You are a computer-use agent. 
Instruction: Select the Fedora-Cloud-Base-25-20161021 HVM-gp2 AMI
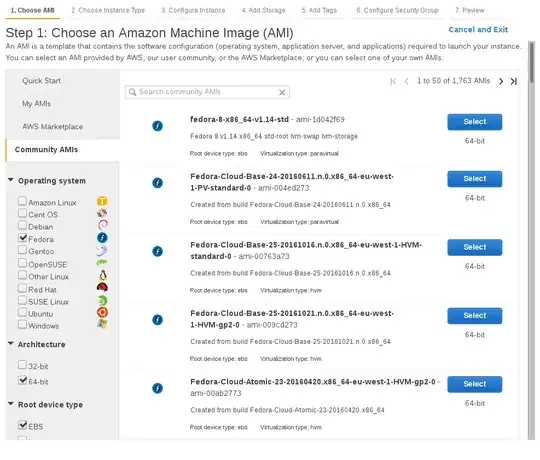(475, 316)
